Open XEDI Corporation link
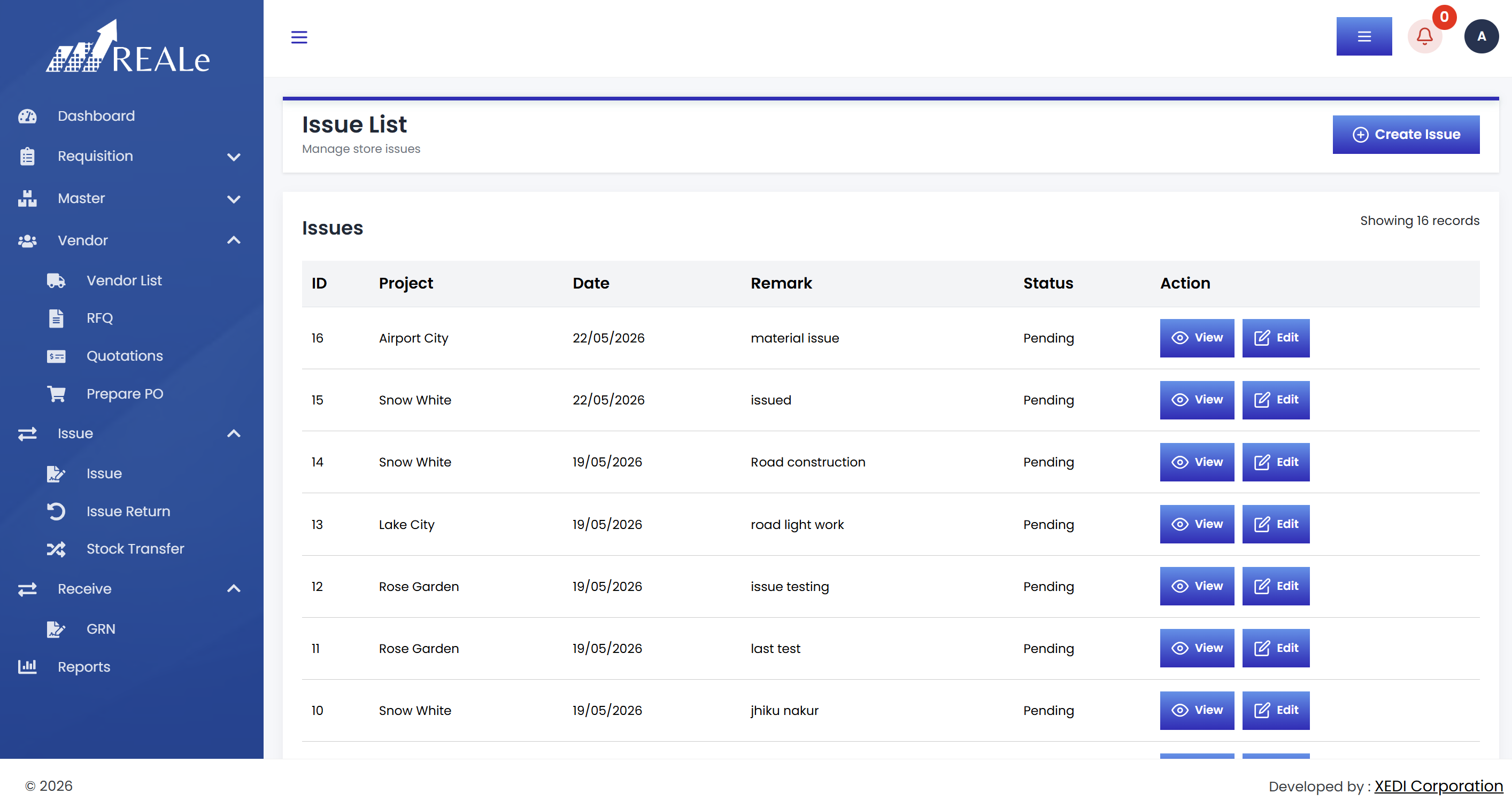 click(1438, 786)
